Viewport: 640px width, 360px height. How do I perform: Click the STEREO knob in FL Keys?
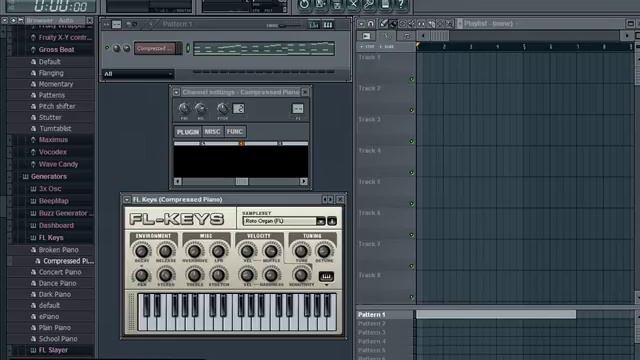(x=165, y=276)
